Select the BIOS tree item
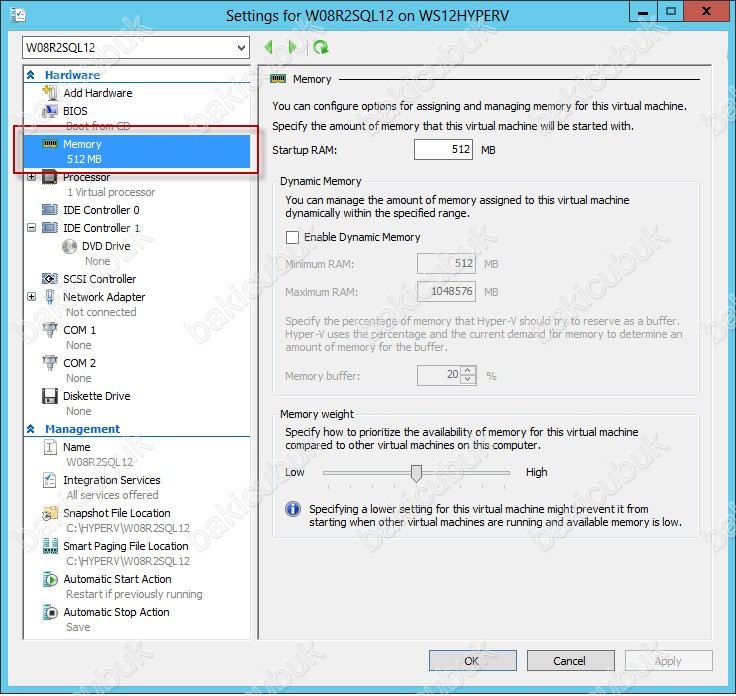The image size is (736, 696). (x=75, y=111)
